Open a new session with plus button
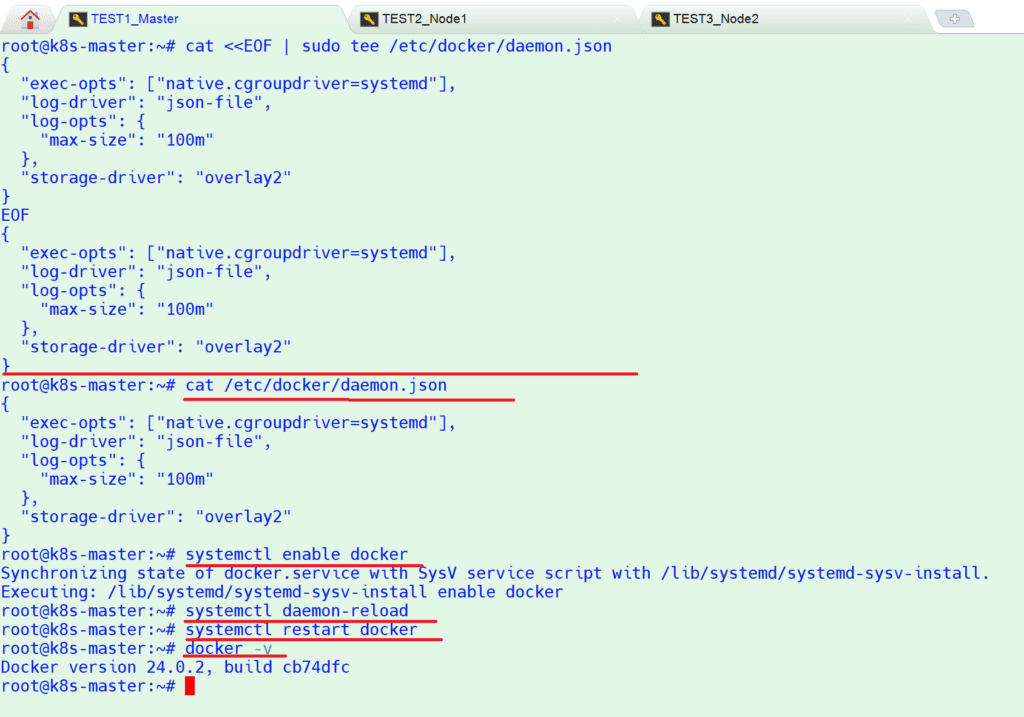The image size is (1024, 717). coord(954,19)
